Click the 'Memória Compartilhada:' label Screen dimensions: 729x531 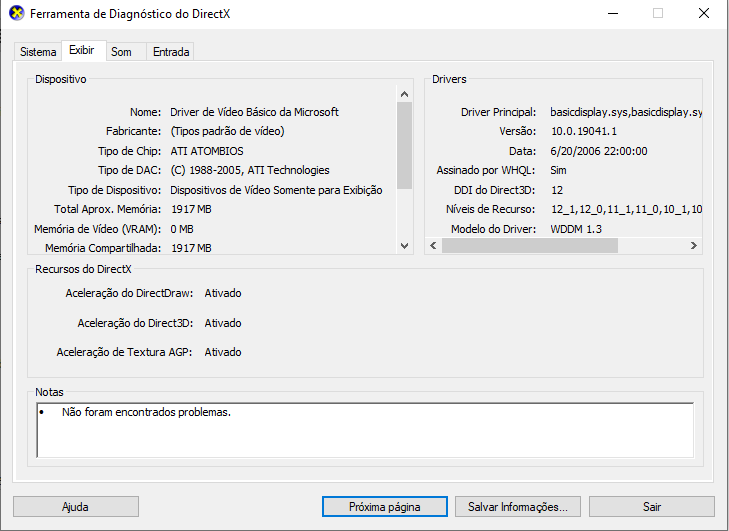(103, 248)
